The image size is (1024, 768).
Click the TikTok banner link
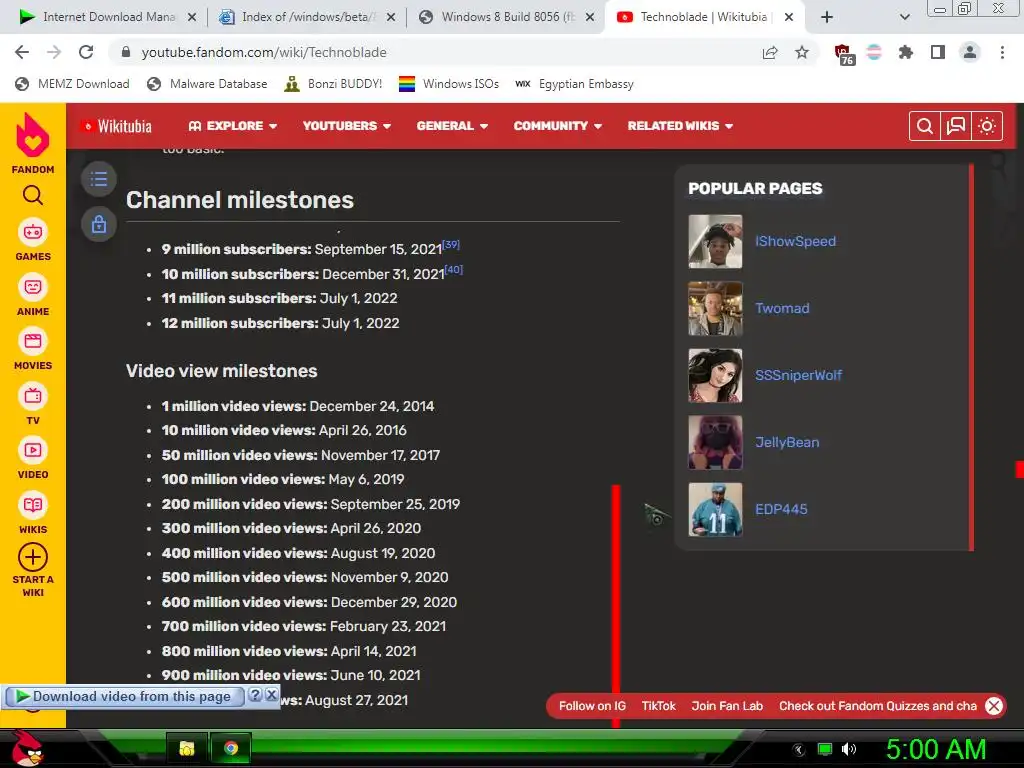[658, 706]
